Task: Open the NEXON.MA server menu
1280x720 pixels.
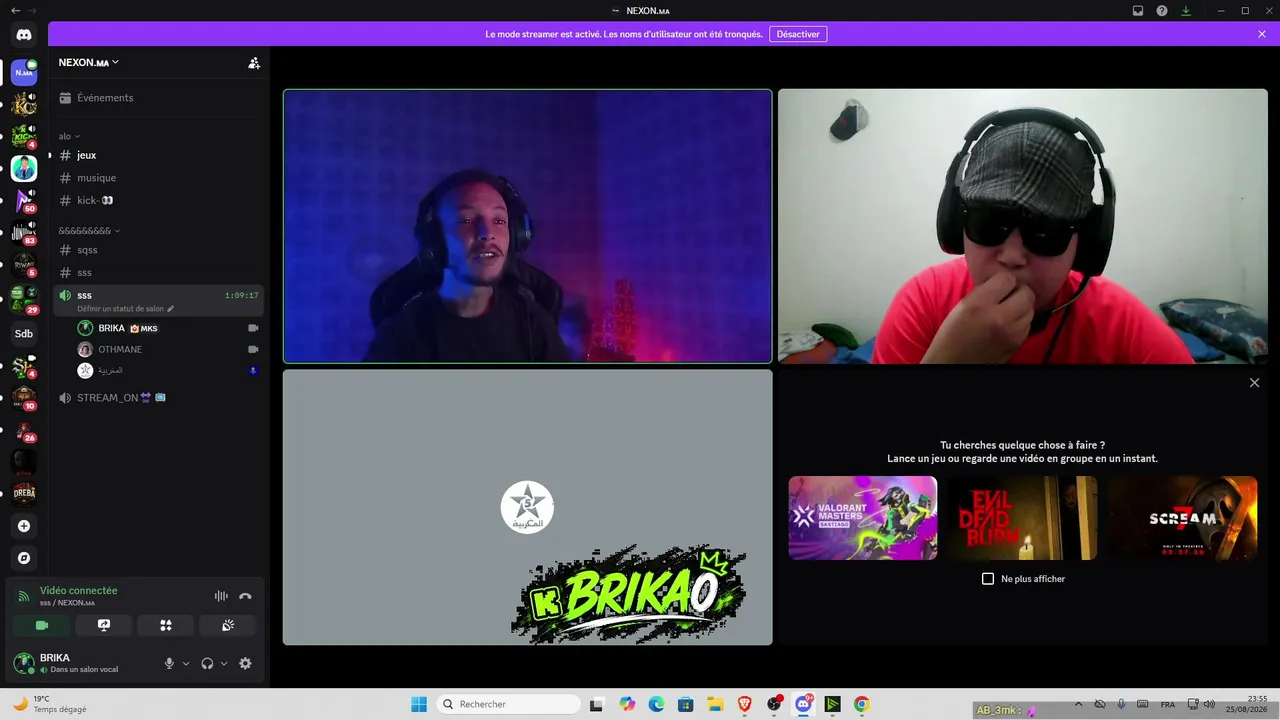Action: tap(88, 63)
